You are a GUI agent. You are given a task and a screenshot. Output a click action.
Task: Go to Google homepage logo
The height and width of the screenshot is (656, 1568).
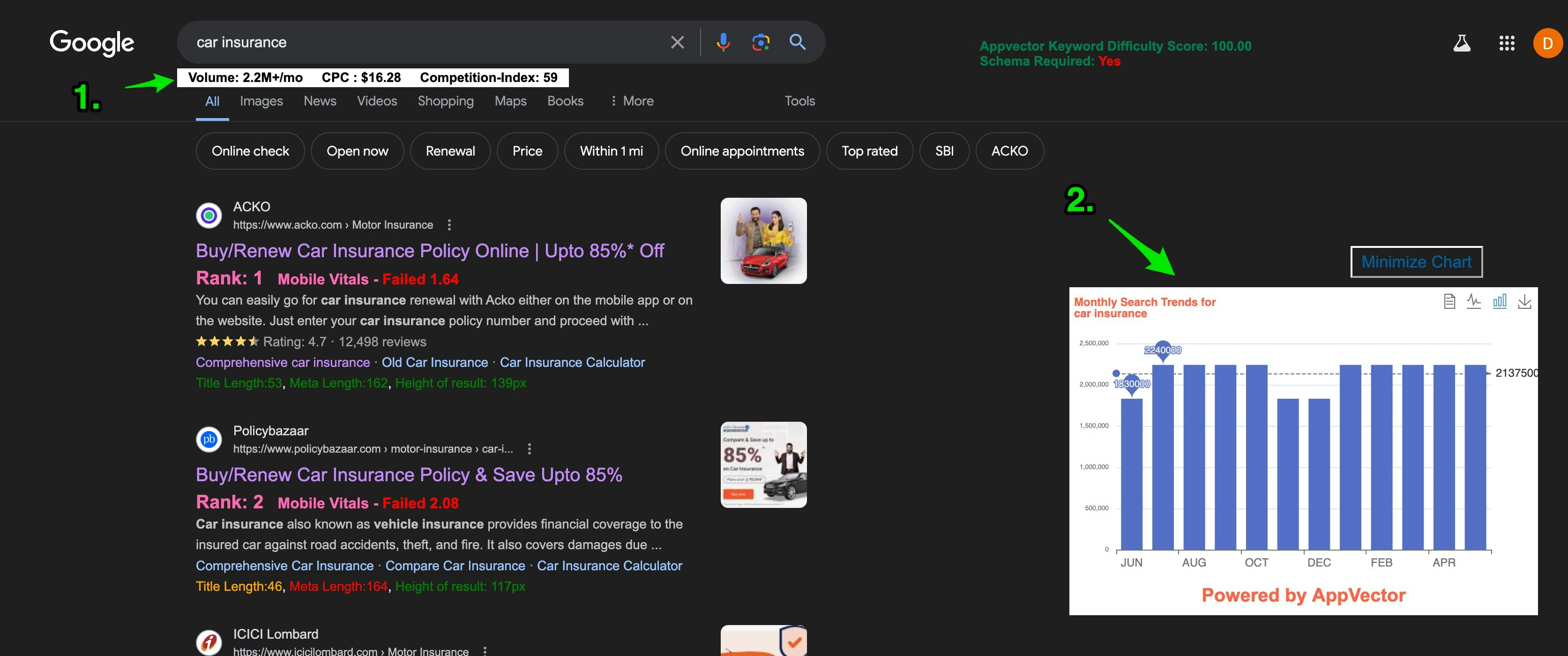pos(92,43)
